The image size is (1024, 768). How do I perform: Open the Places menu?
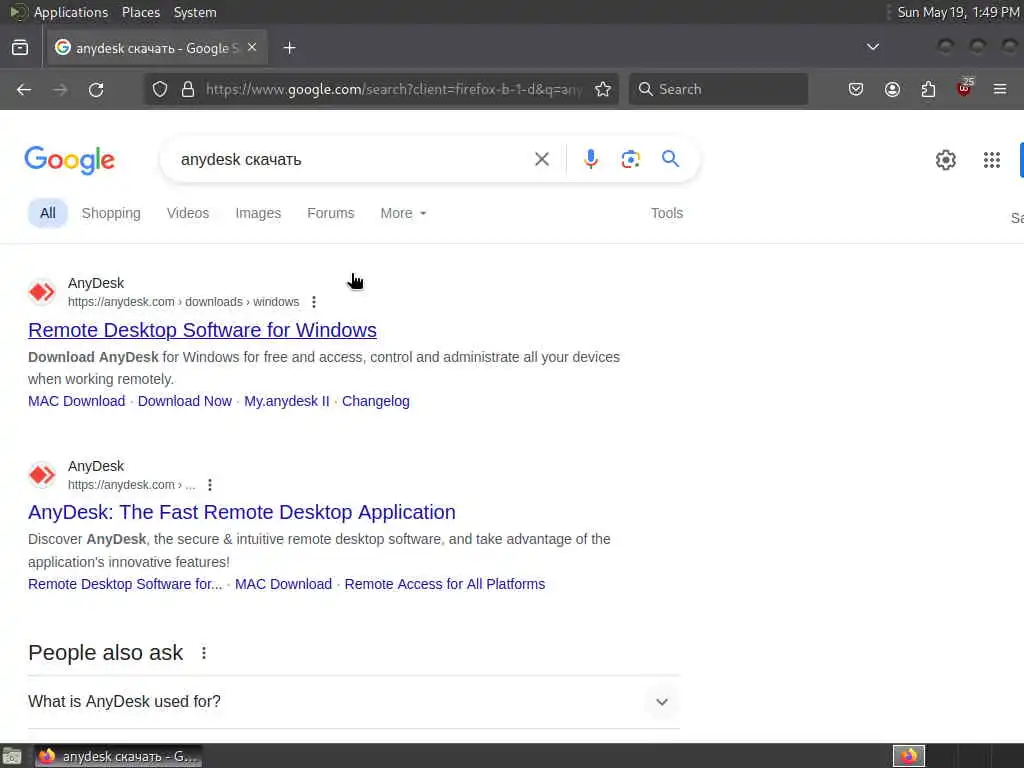(140, 12)
